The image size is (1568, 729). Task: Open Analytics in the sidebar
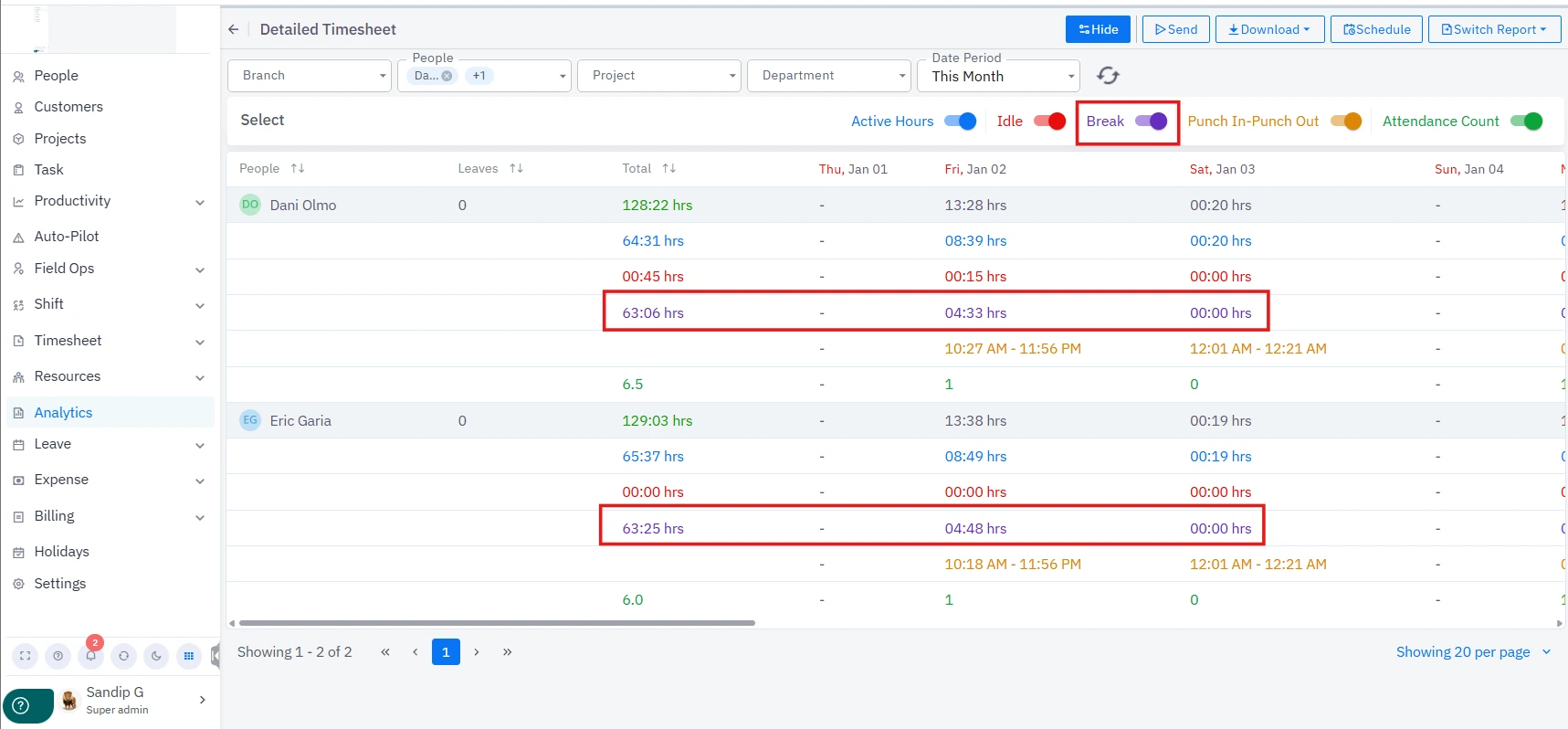pos(64,413)
